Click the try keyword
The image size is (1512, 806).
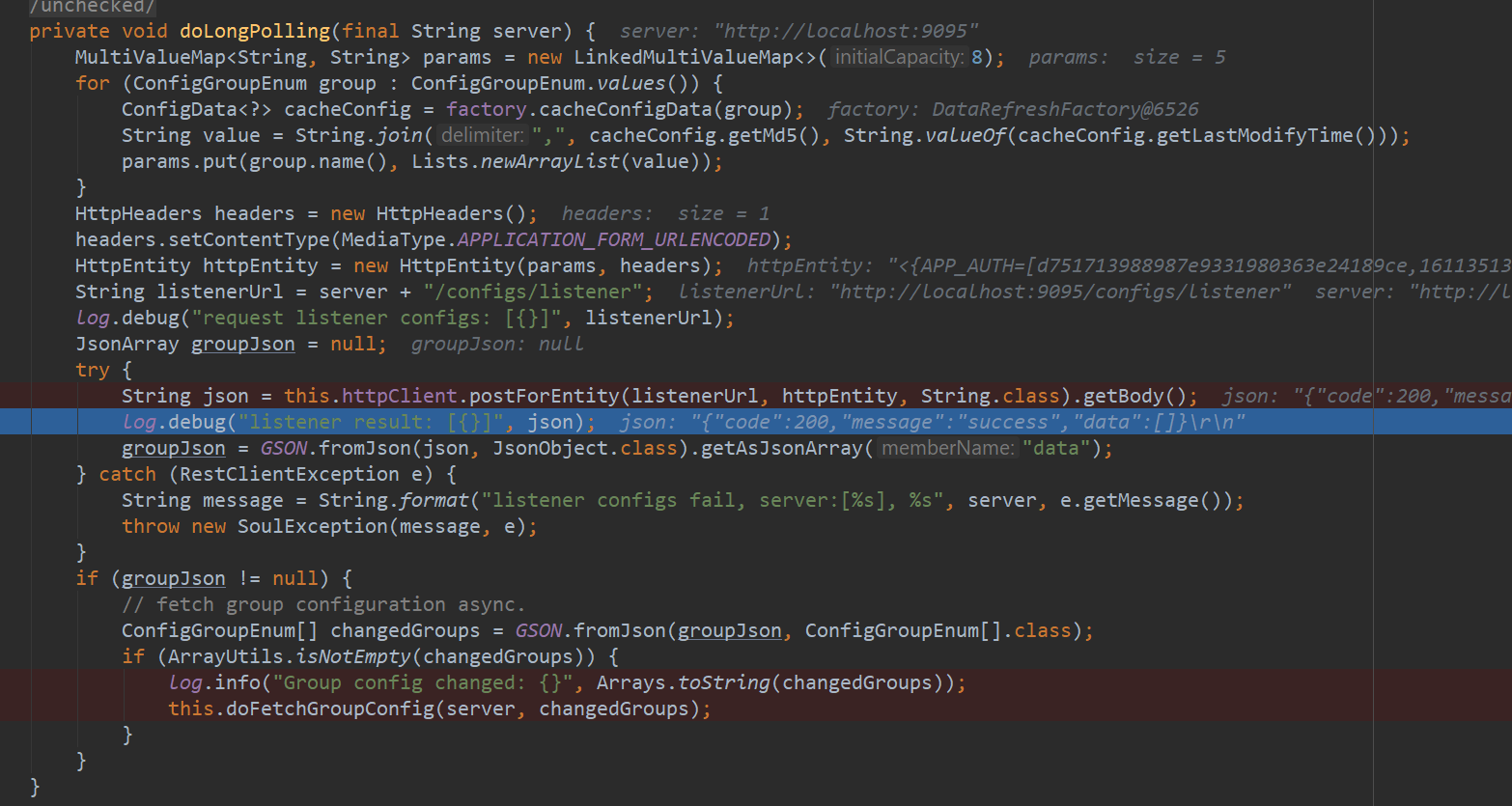click(93, 370)
